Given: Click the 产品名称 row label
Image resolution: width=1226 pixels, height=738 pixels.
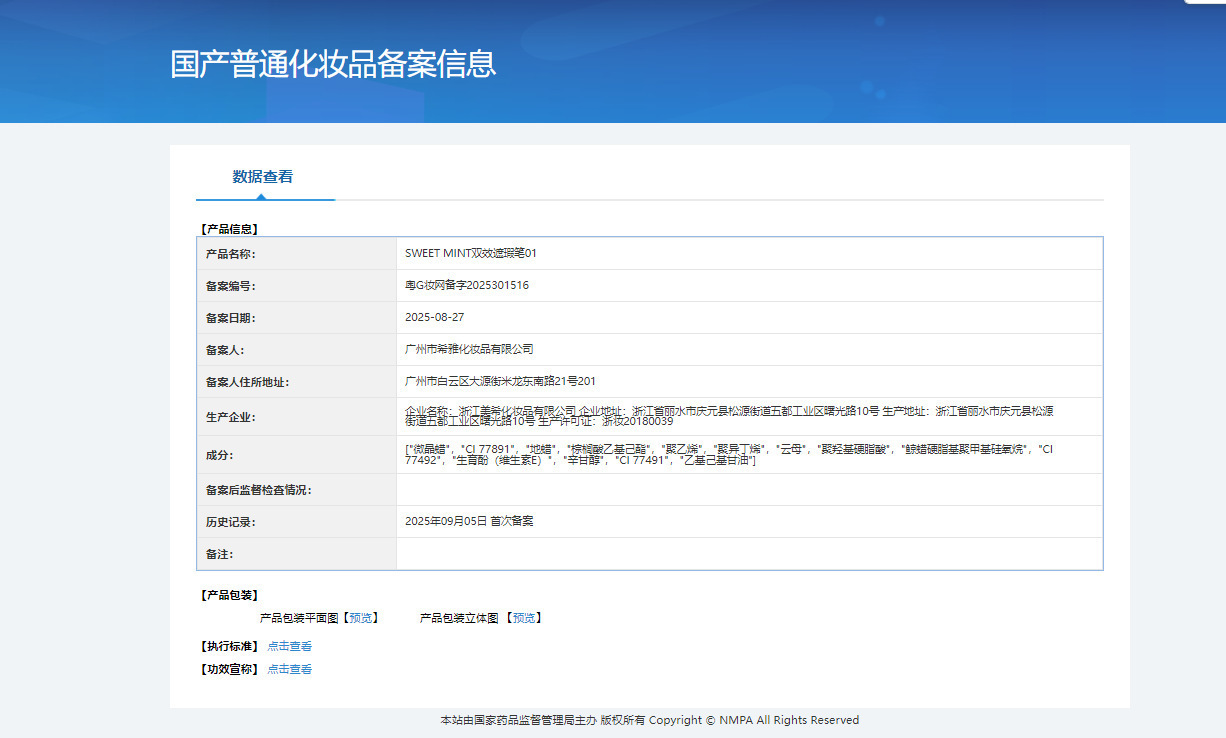Looking at the screenshot, I should pyautogui.click(x=297, y=254).
